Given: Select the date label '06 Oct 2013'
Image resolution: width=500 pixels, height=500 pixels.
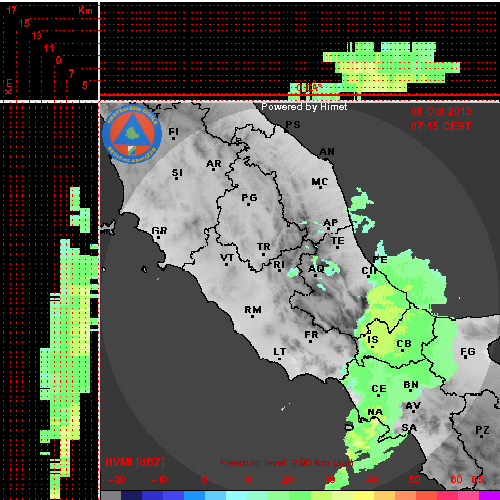Looking at the screenshot, I should 441,111.
